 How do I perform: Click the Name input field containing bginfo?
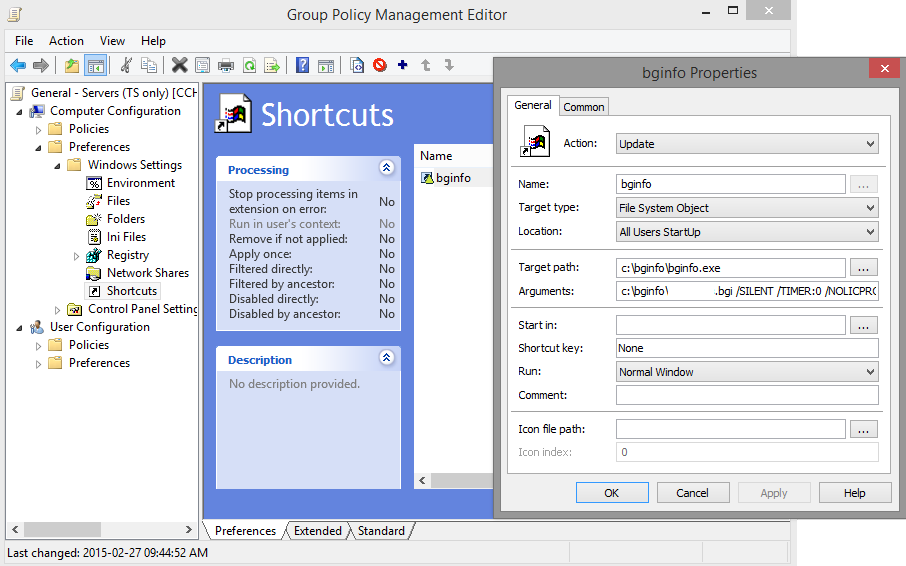tap(730, 184)
